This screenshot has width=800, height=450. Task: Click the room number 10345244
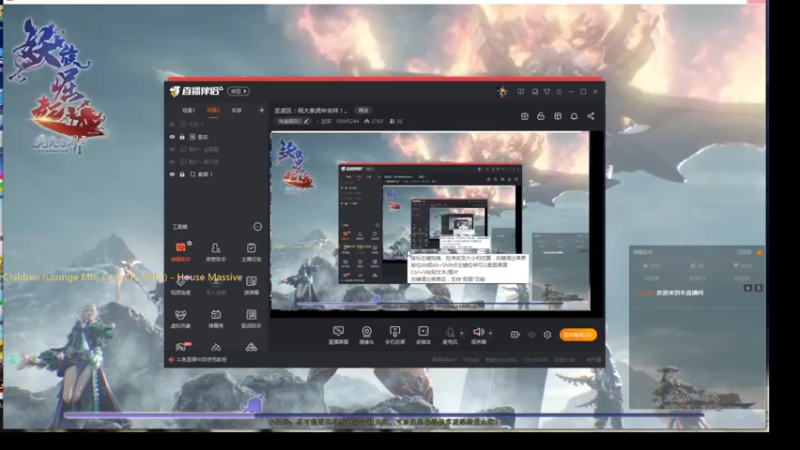347,121
